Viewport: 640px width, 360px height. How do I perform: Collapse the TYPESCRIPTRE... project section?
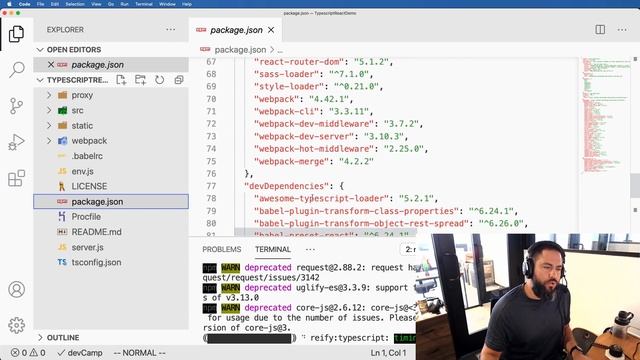point(40,80)
